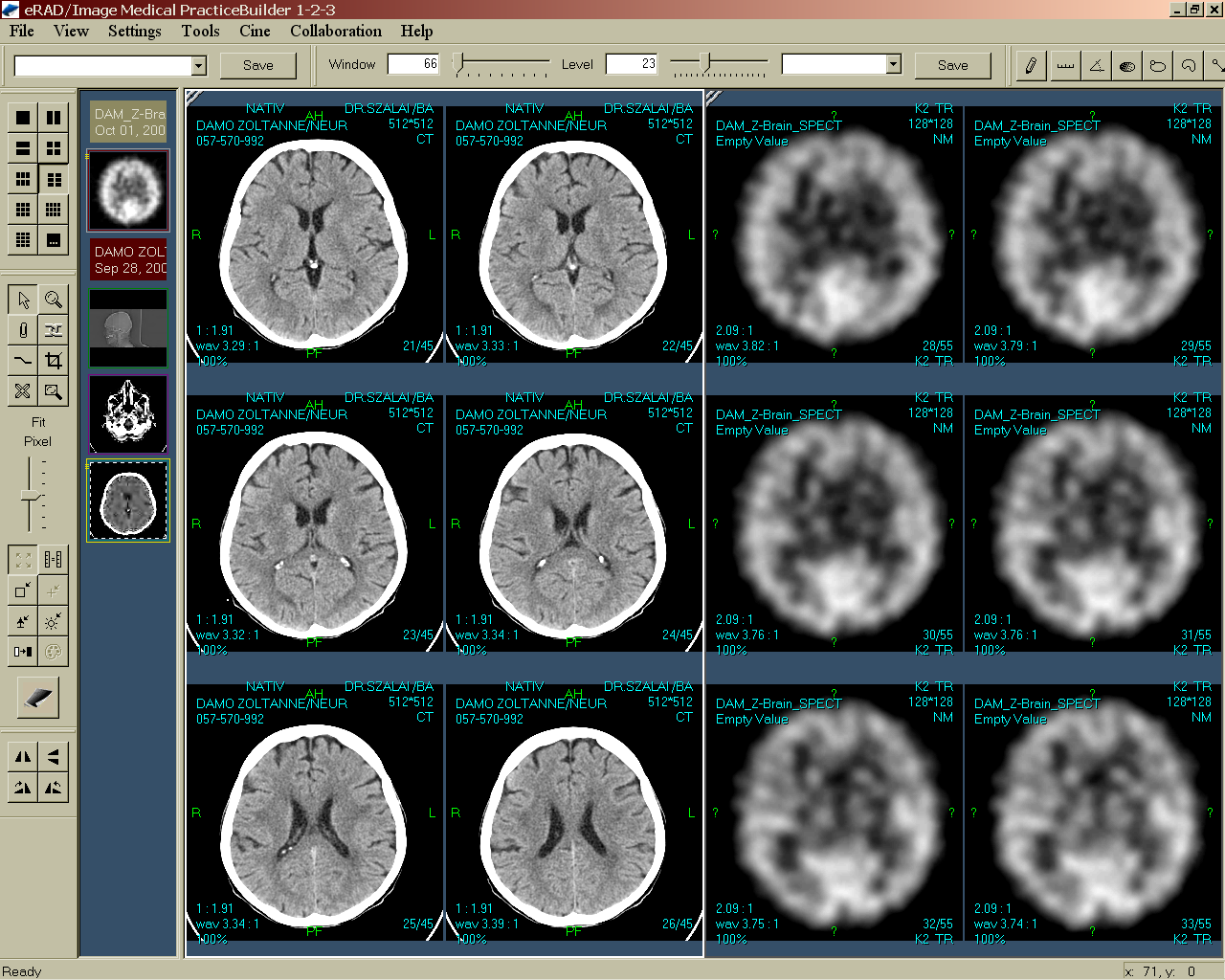Viewport: 1225px width, 980px height.
Task: Flip image vertically with triangles icon
Action: tap(54, 757)
